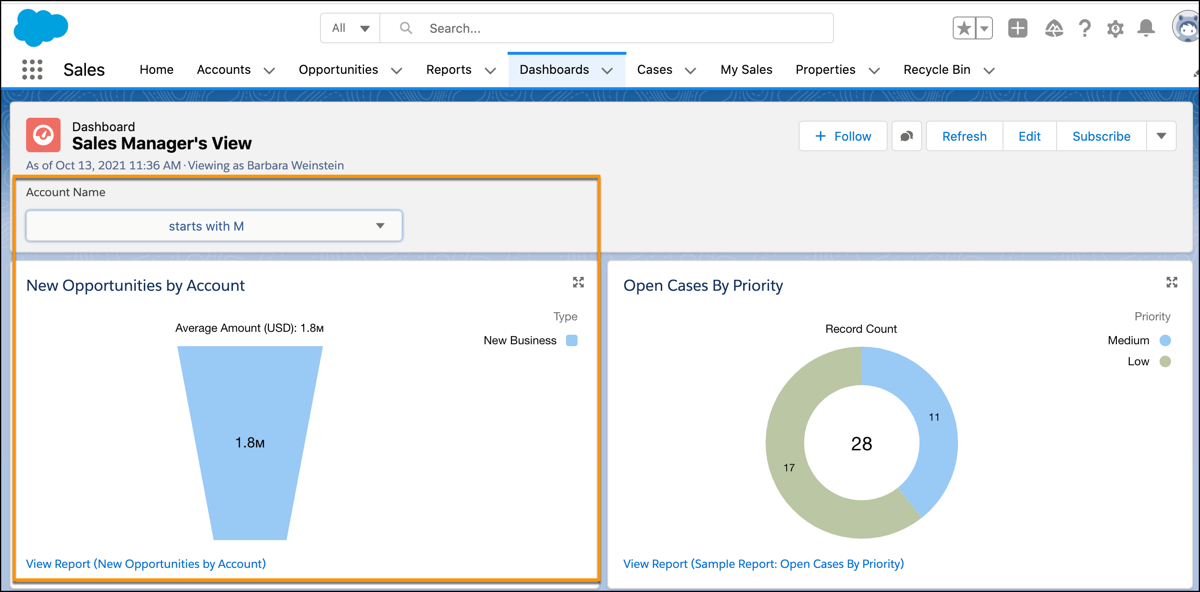Open the Cases tab

tap(655, 70)
